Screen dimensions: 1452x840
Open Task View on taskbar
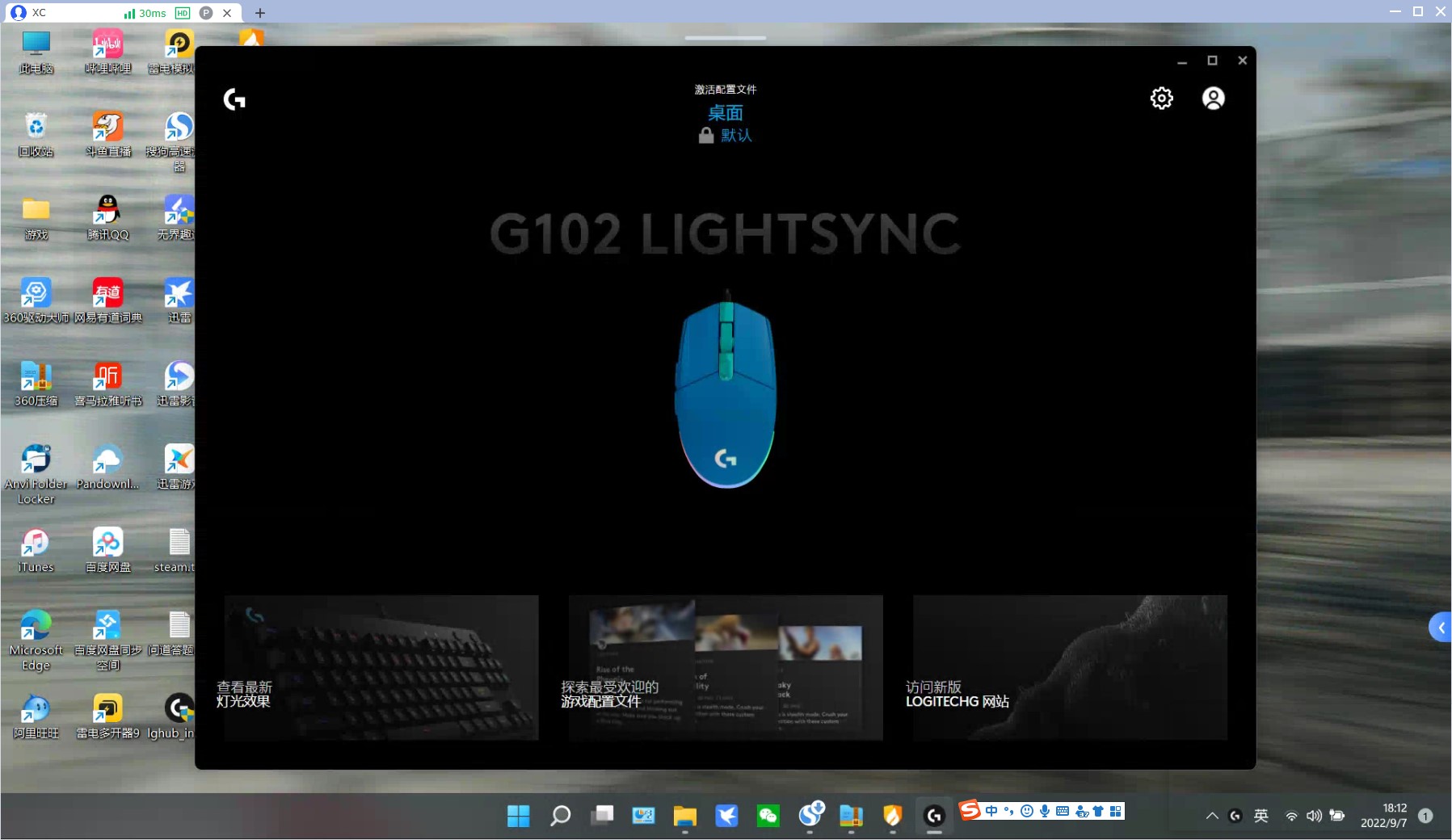602,816
